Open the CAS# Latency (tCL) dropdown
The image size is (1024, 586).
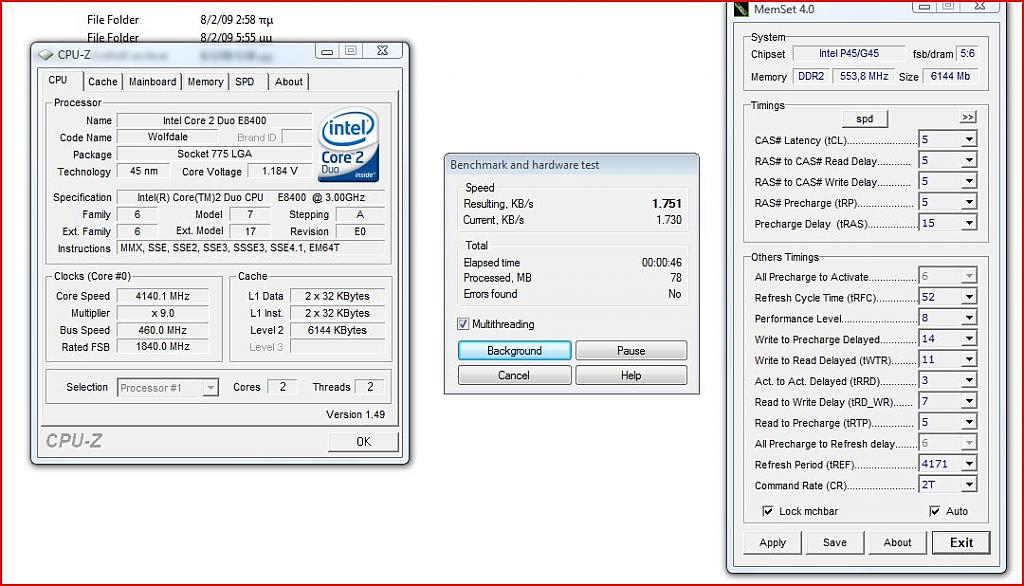pyautogui.click(x=969, y=139)
